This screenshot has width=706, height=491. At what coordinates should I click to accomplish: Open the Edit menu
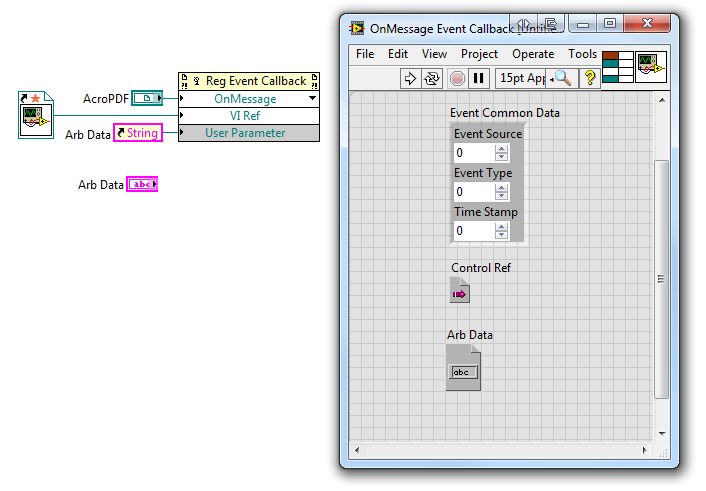398,54
